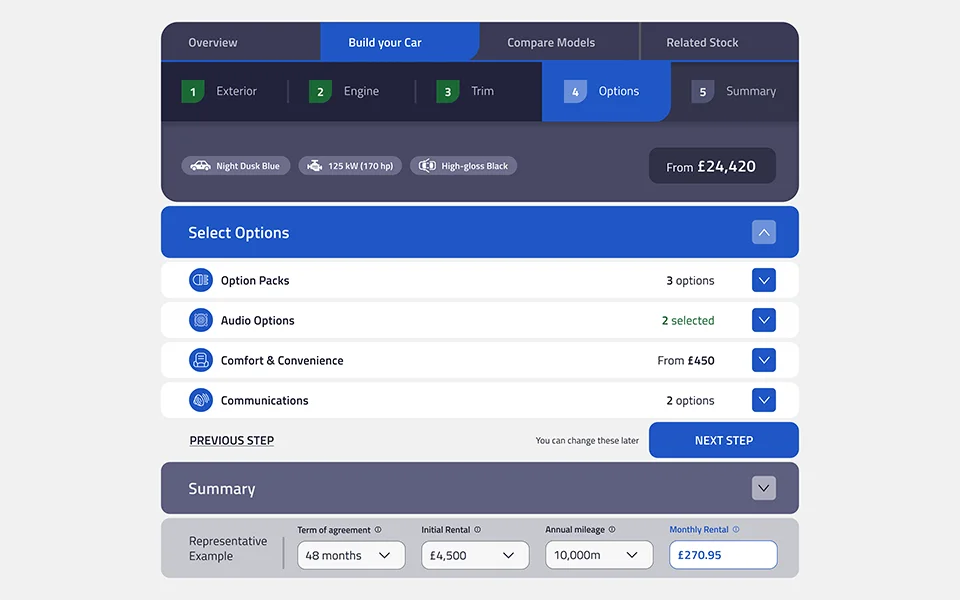Open the 48 months term dropdown
Screen dimensions: 960x600
350,555
